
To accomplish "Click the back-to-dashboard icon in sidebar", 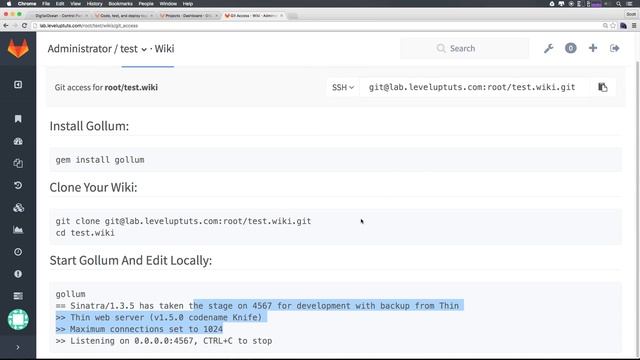I will [18, 84].
